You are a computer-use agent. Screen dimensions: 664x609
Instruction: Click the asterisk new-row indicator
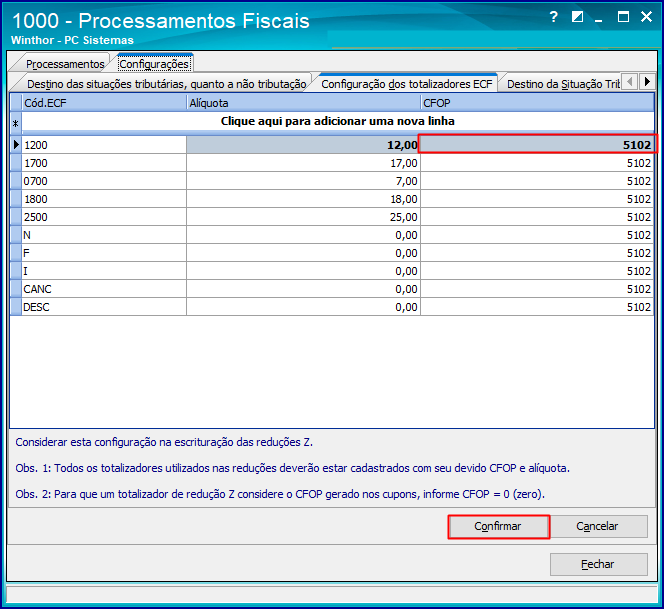click(16, 124)
